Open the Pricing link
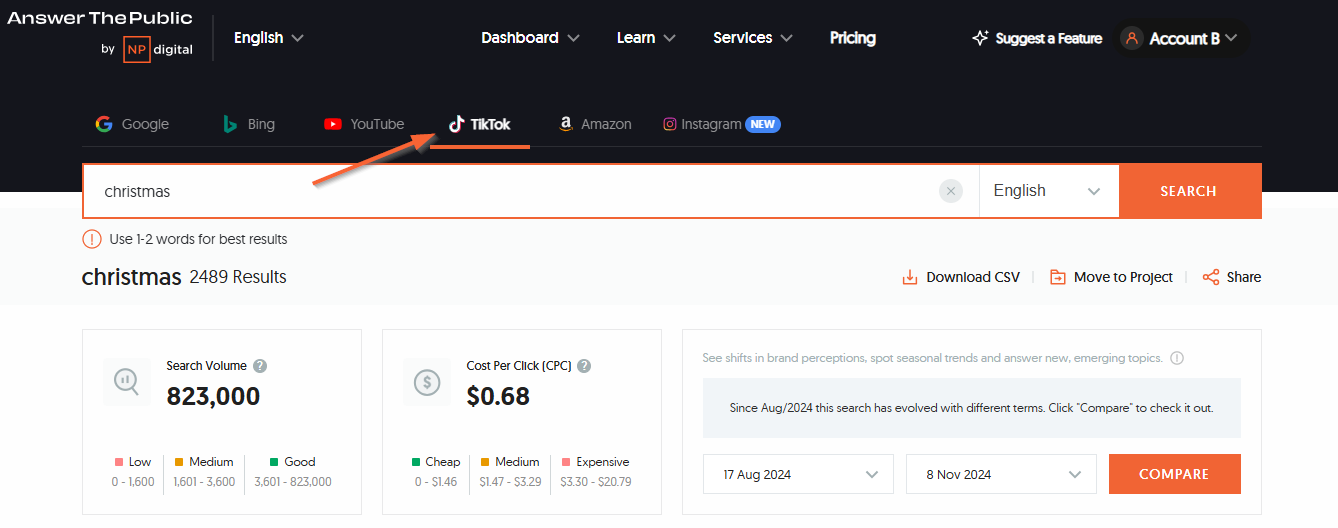The image size is (1338, 528). click(x=852, y=38)
